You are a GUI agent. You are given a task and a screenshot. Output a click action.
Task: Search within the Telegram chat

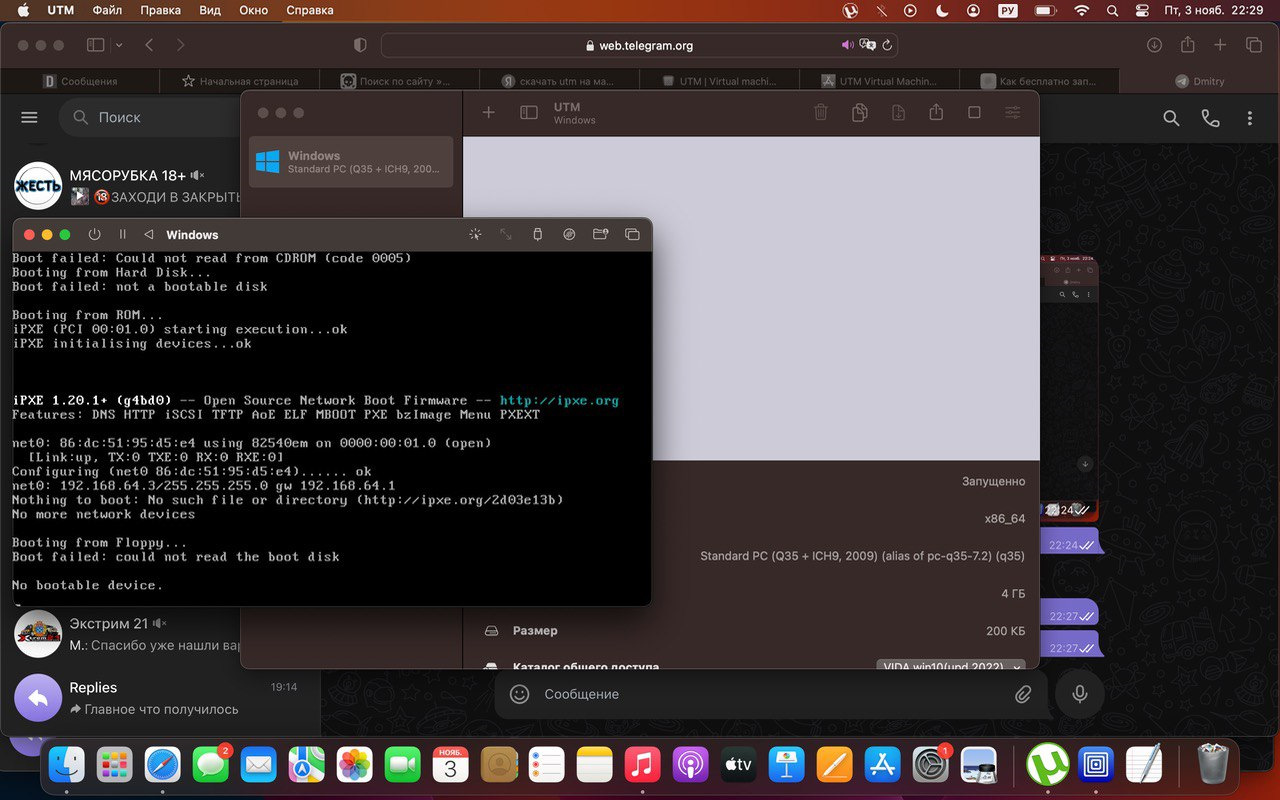pyautogui.click(x=1171, y=118)
